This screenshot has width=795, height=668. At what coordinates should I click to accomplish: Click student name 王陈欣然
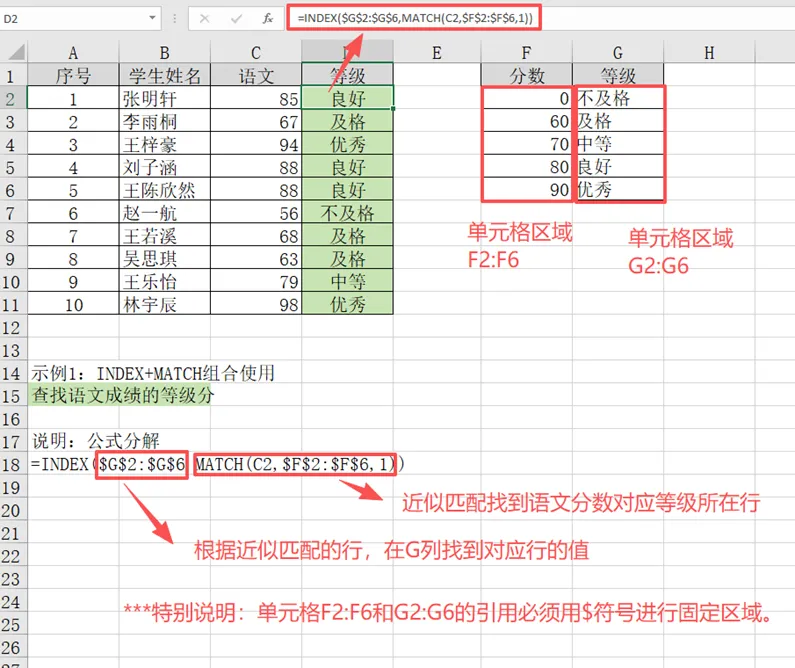pos(164,190)
